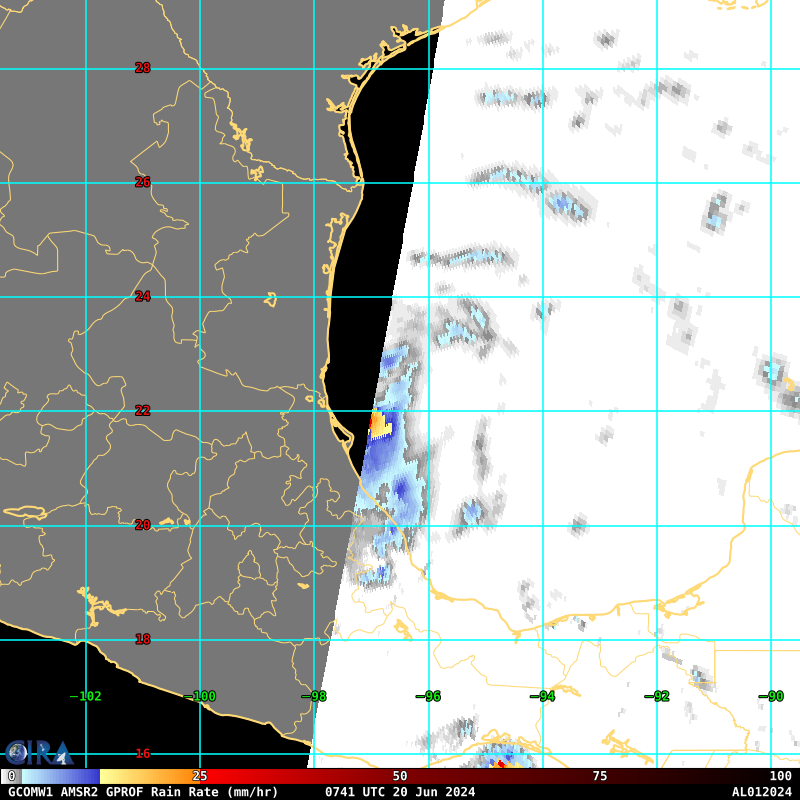Click the latitude label 26
800x800 pixels.
143,182
